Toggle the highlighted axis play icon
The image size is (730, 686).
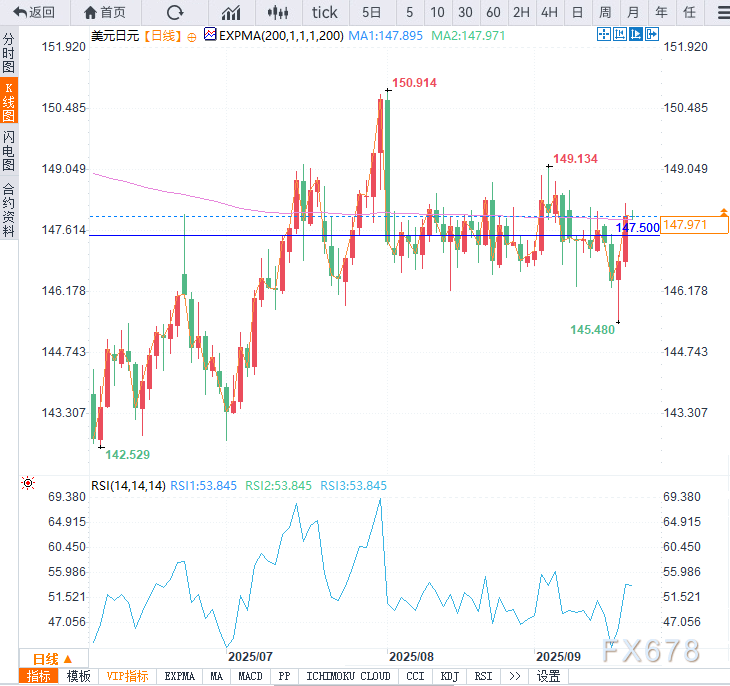pos(635,34)
